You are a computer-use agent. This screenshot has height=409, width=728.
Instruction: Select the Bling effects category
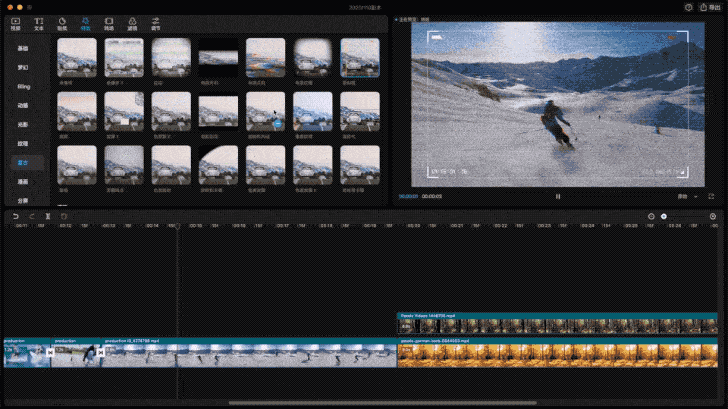22,87
